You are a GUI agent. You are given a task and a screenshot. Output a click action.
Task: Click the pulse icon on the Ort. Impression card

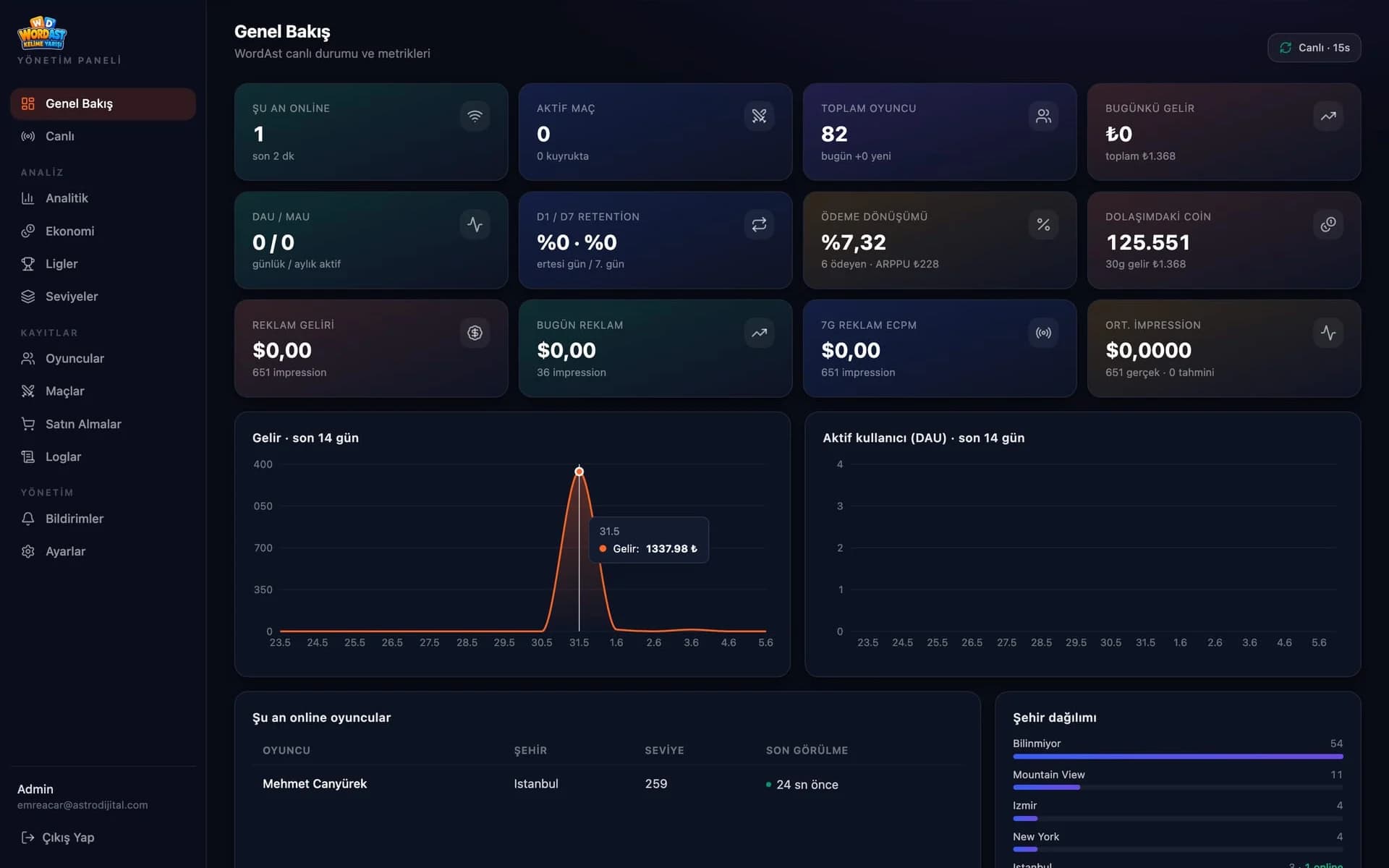point(1328,333)
